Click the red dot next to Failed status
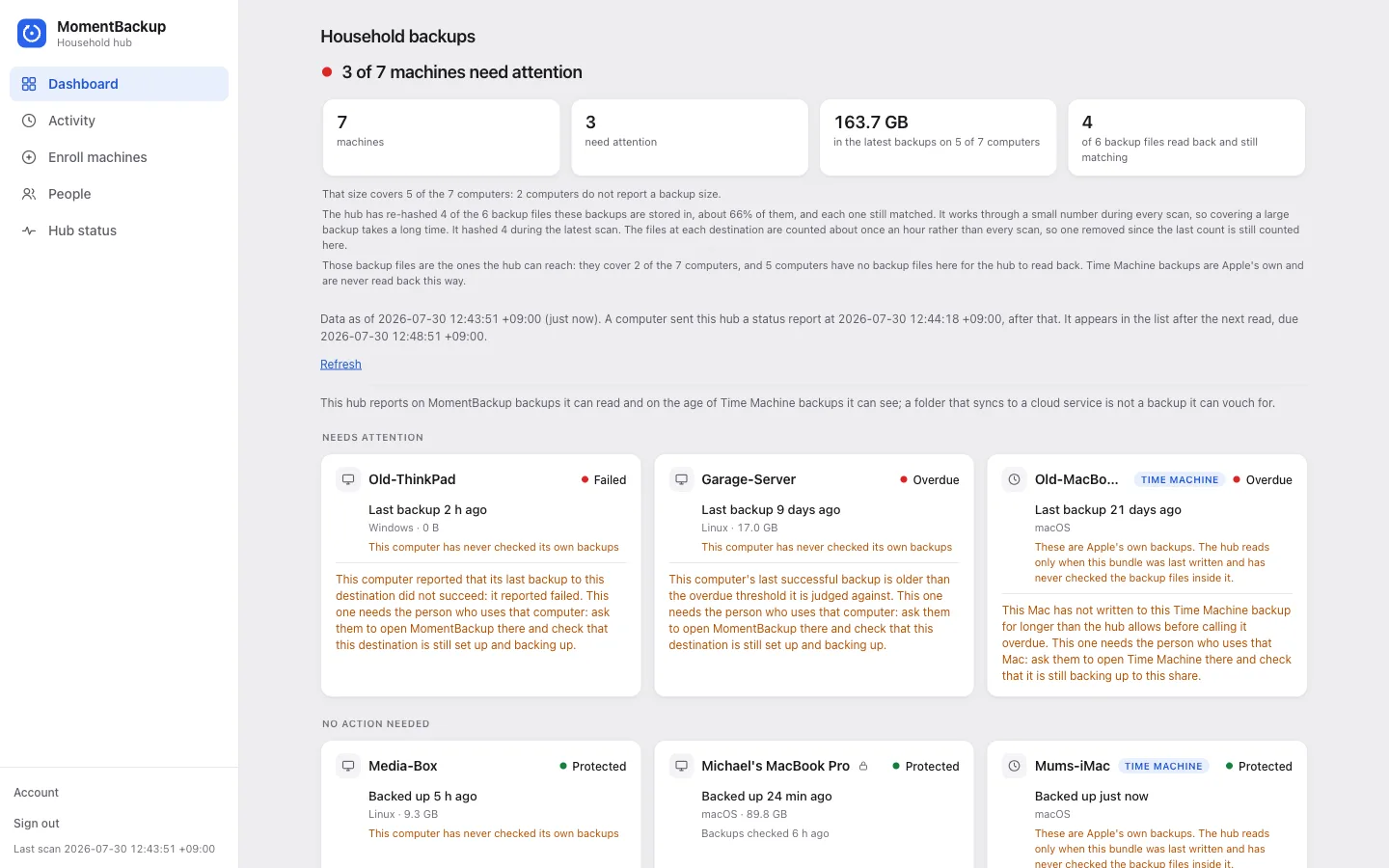The image size is (1389, 868). pyautogui.click(x=585, y=479)
